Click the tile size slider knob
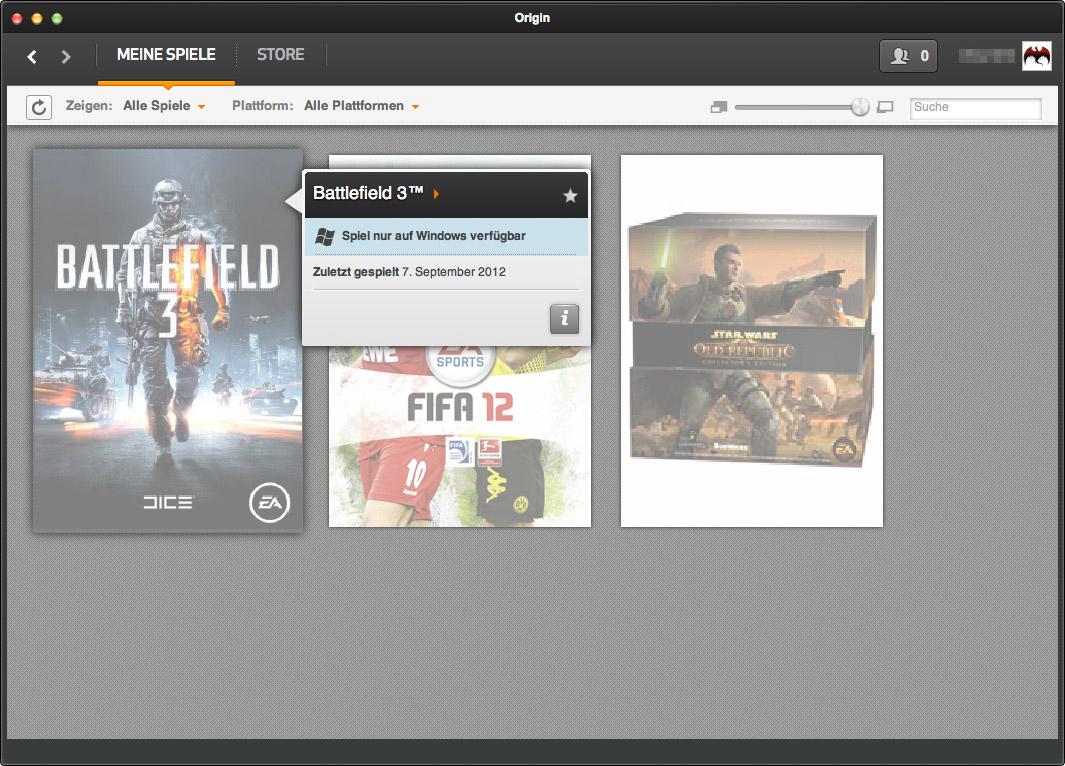Screen dimensions: 1065x766 coord(860,107)
